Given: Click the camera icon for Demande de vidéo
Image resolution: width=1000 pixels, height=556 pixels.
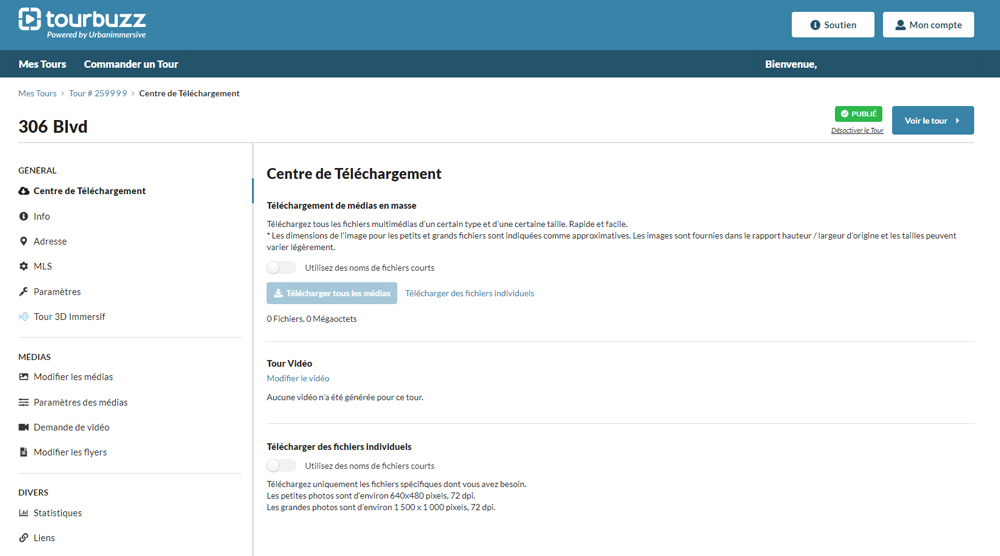Looking at the screenshot, I should [24, 427].
